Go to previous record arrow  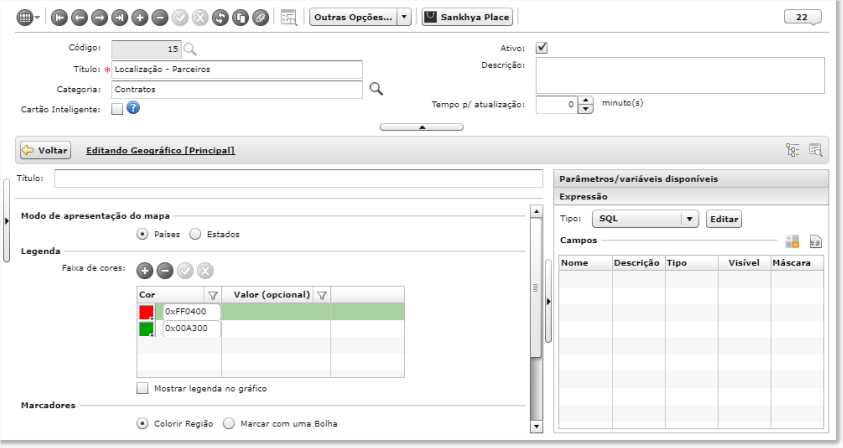click(x=80, y=18)
